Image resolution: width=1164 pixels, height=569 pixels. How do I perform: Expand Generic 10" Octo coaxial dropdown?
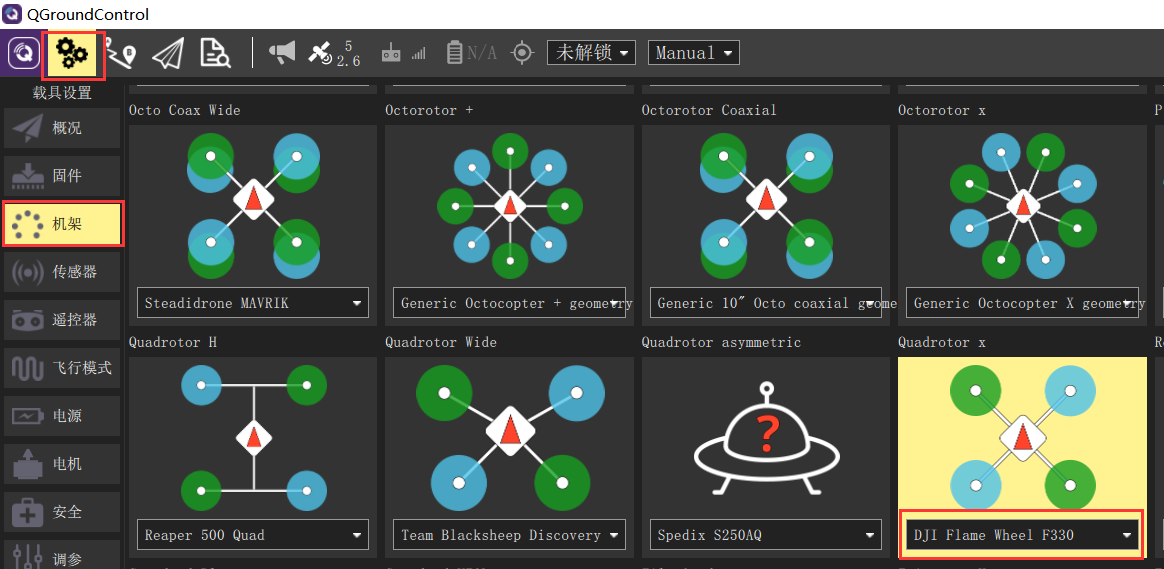(766, 303)
